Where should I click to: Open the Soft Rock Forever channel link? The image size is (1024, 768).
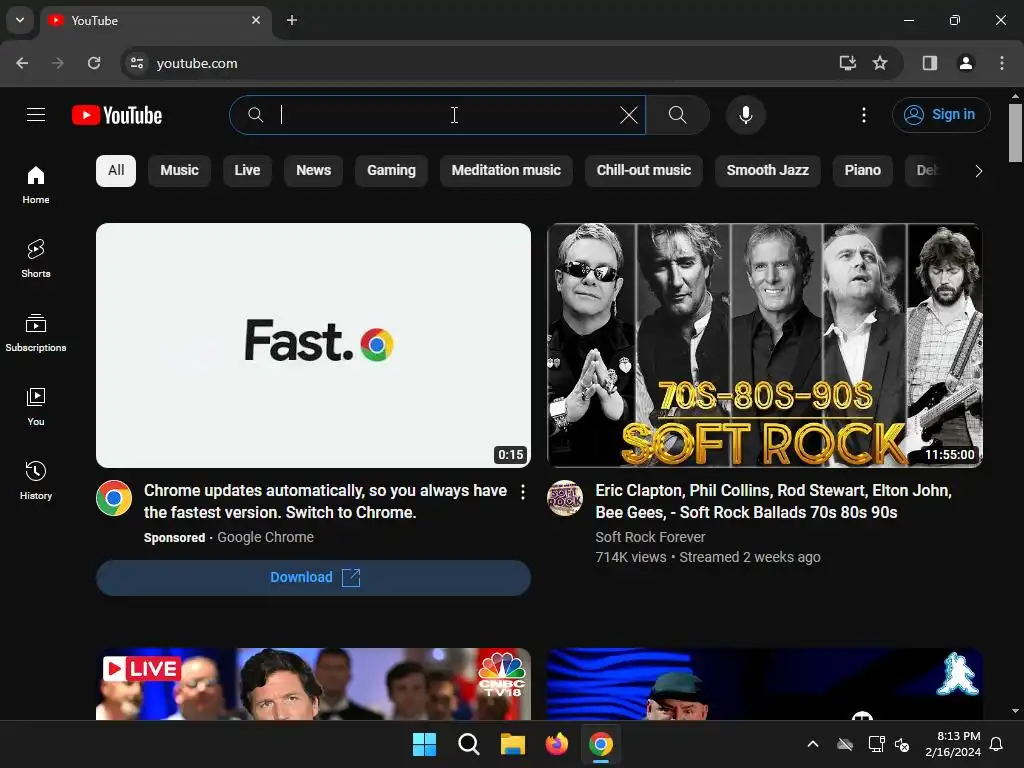(650, 537)
